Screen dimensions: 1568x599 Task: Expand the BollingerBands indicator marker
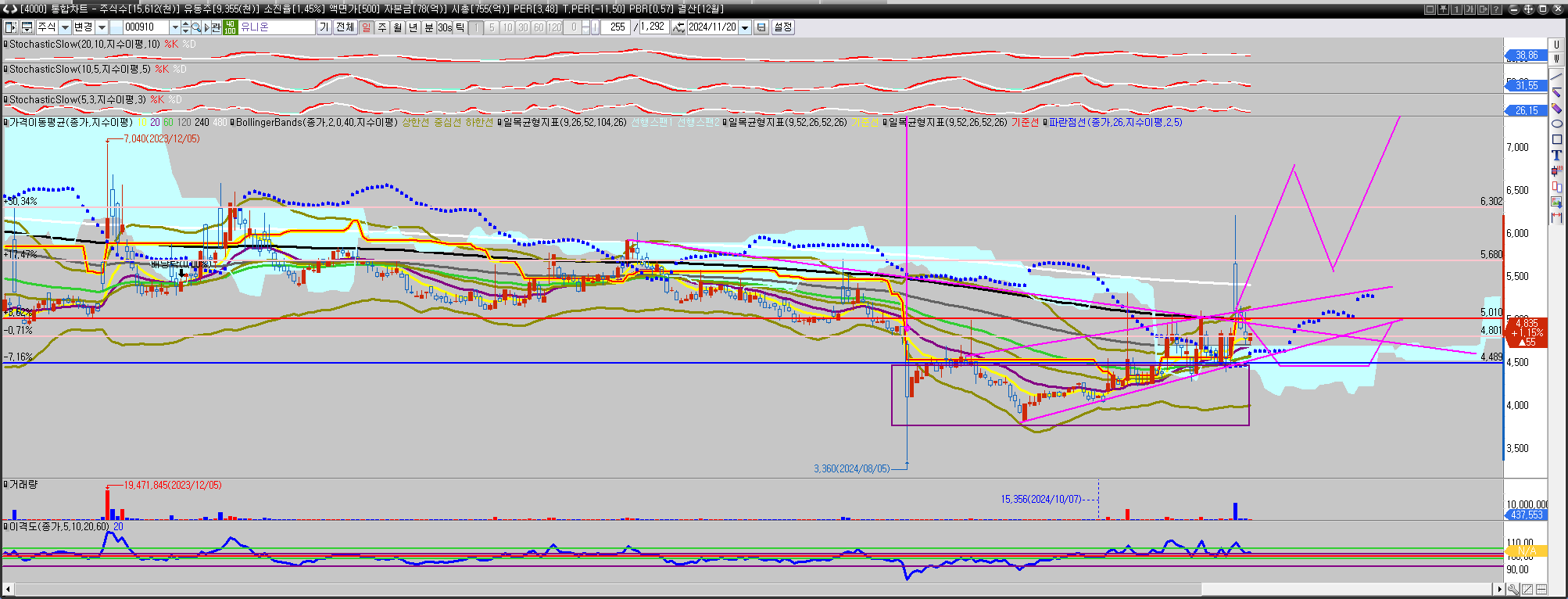tap(232, 122)
